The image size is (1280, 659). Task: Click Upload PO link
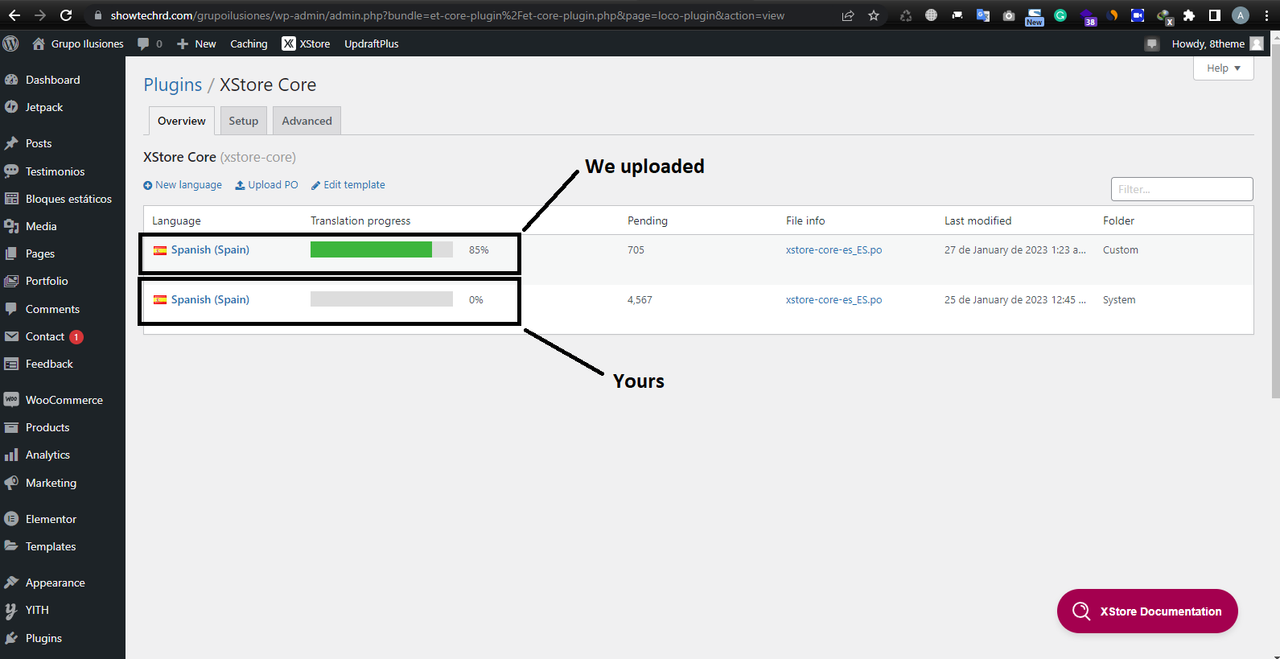tap(267, 185)
